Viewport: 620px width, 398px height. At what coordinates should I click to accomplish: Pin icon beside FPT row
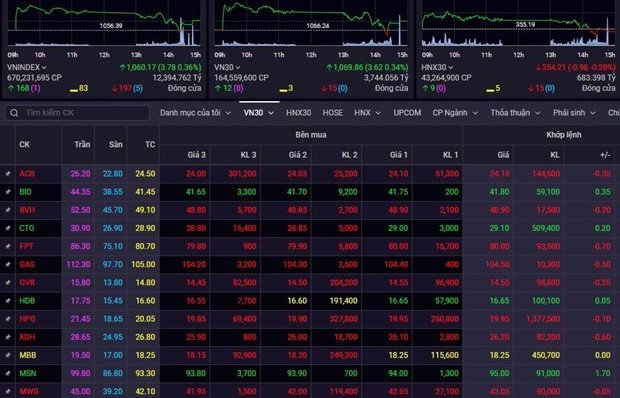click(8, 246)
